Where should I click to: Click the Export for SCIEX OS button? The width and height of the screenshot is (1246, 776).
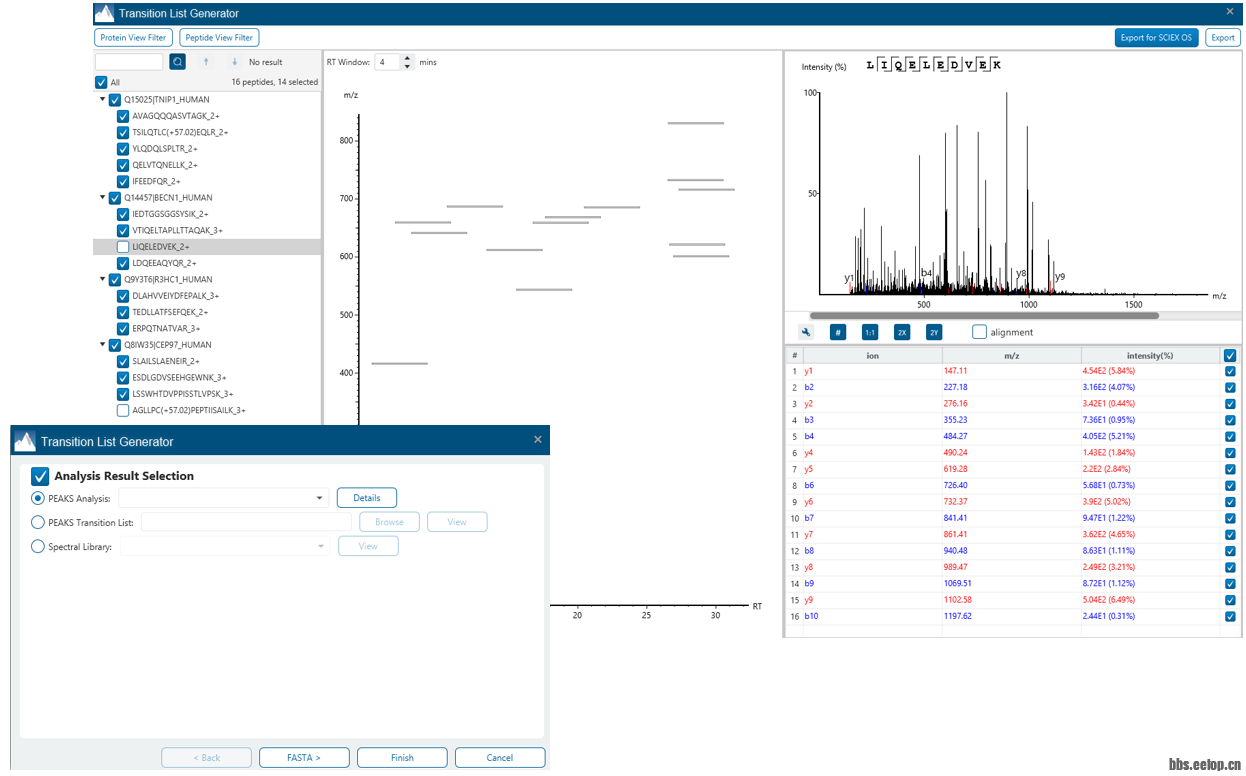[1156, 38]
